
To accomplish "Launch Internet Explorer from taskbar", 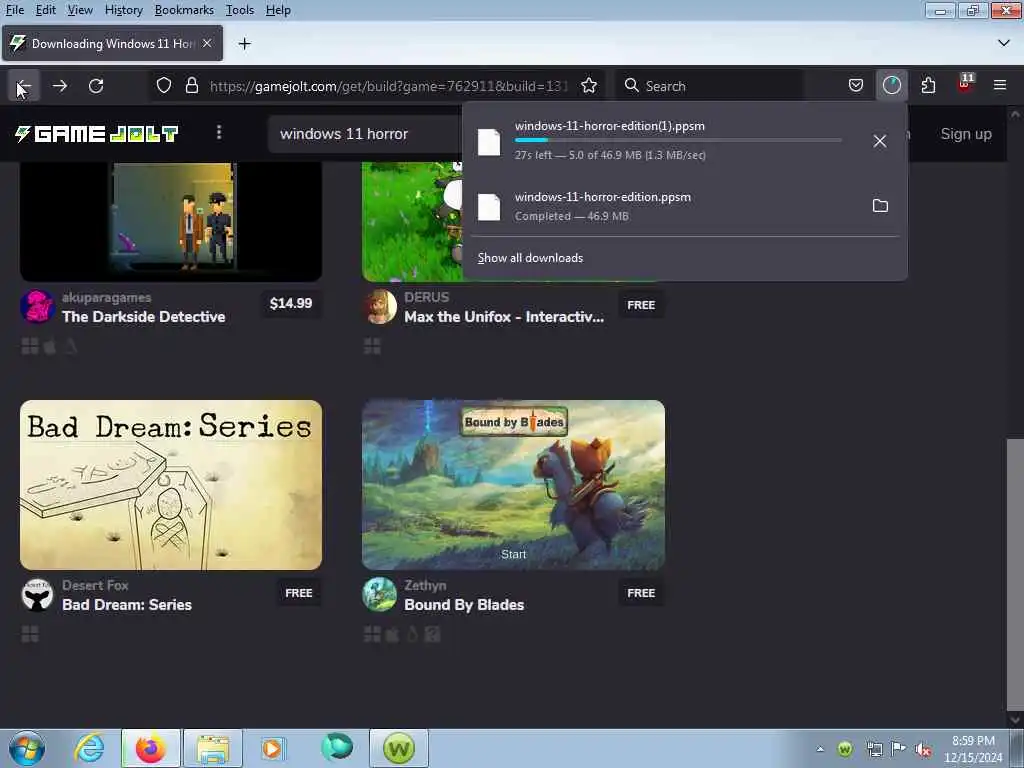I will pos(89,748).
